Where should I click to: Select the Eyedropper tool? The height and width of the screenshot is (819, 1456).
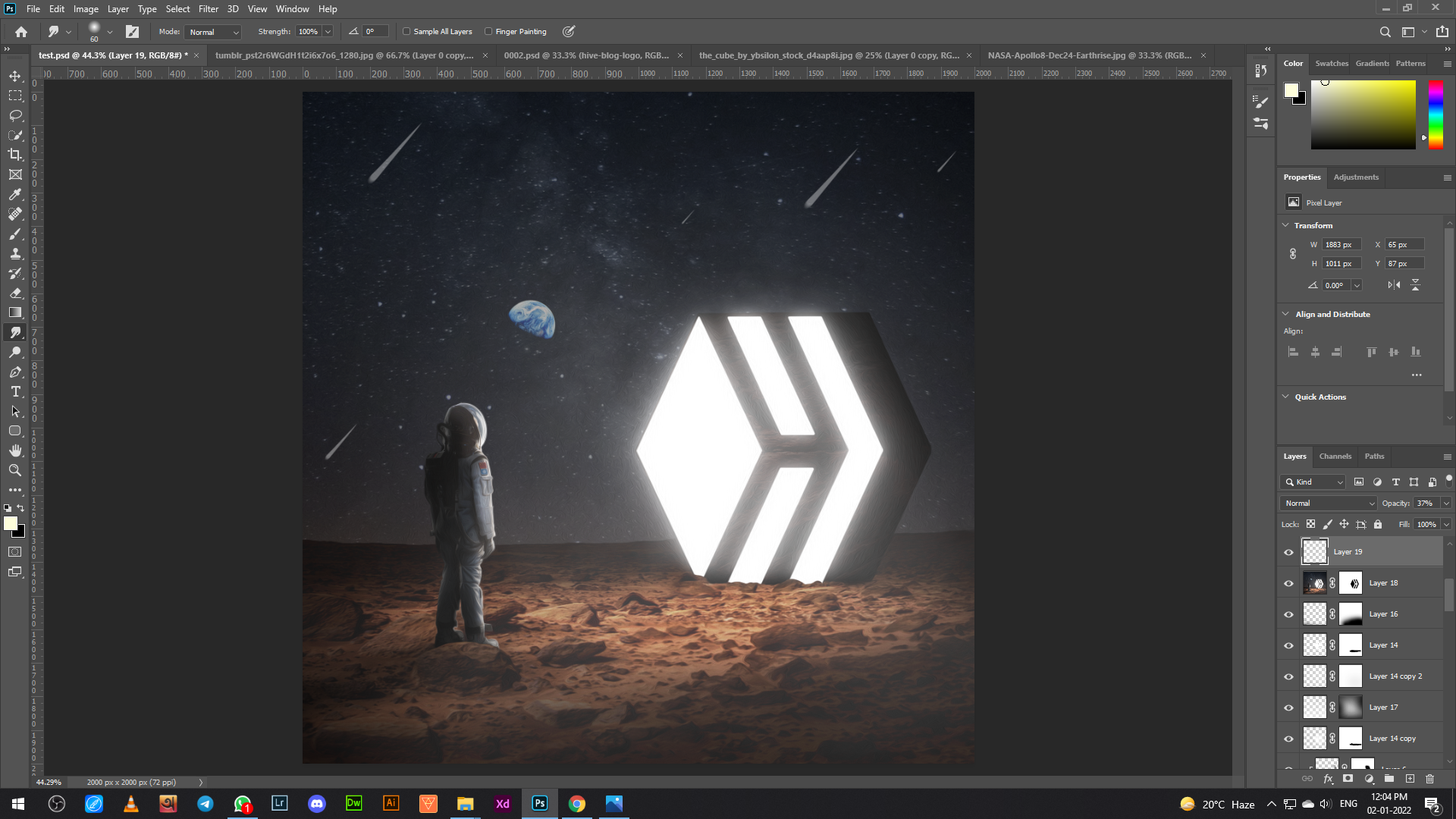pyautogui.click(x=15, y=194)
